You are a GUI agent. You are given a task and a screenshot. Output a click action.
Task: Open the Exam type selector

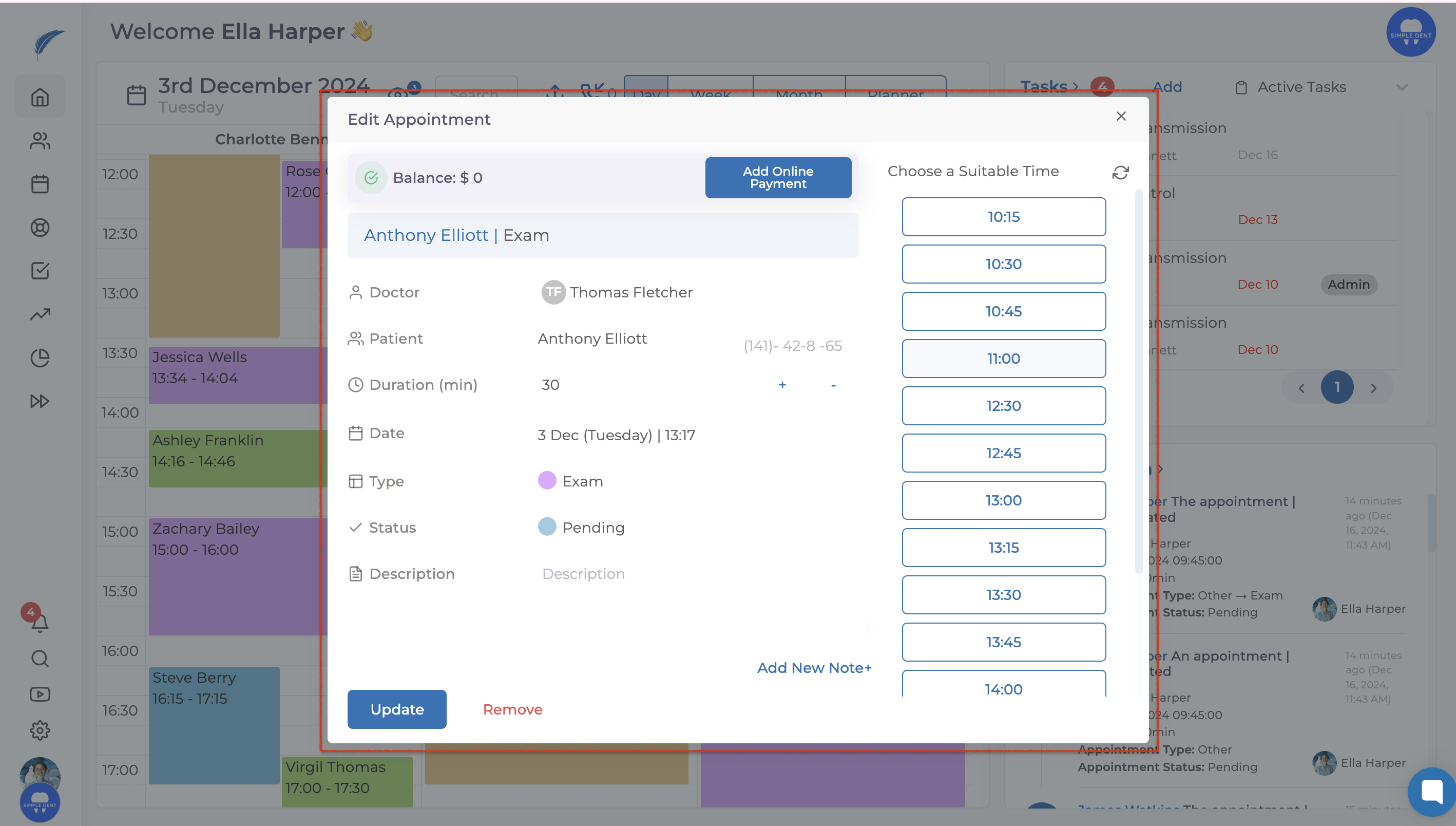[582, 482]
